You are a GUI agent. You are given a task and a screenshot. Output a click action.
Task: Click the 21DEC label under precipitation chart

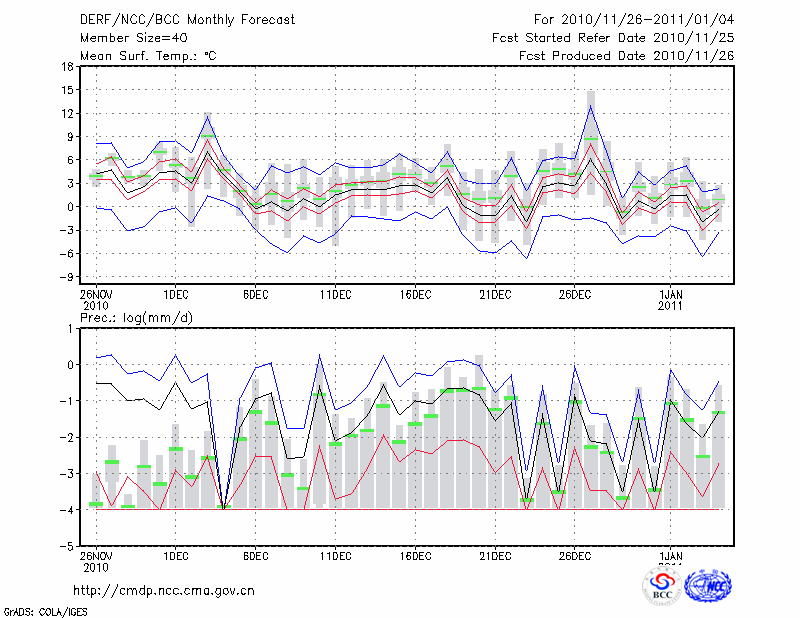(495, 556)
